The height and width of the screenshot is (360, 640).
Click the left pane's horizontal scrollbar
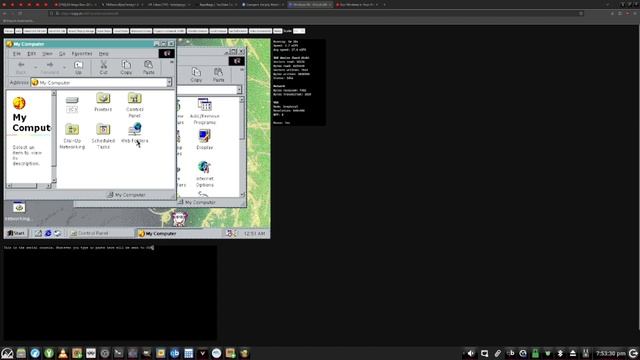pyautogui.click(x=29, y=186)
